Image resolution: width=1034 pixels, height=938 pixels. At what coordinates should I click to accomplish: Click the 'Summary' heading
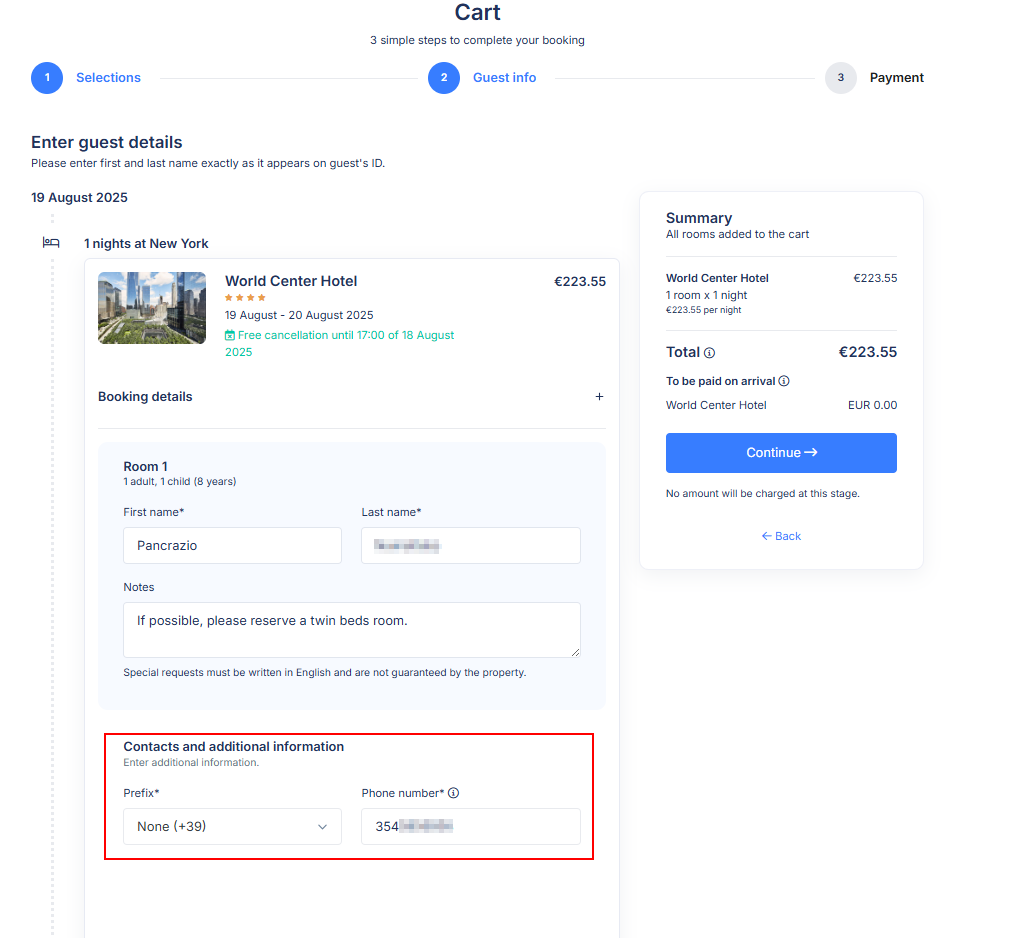click(x=698, y=218)
